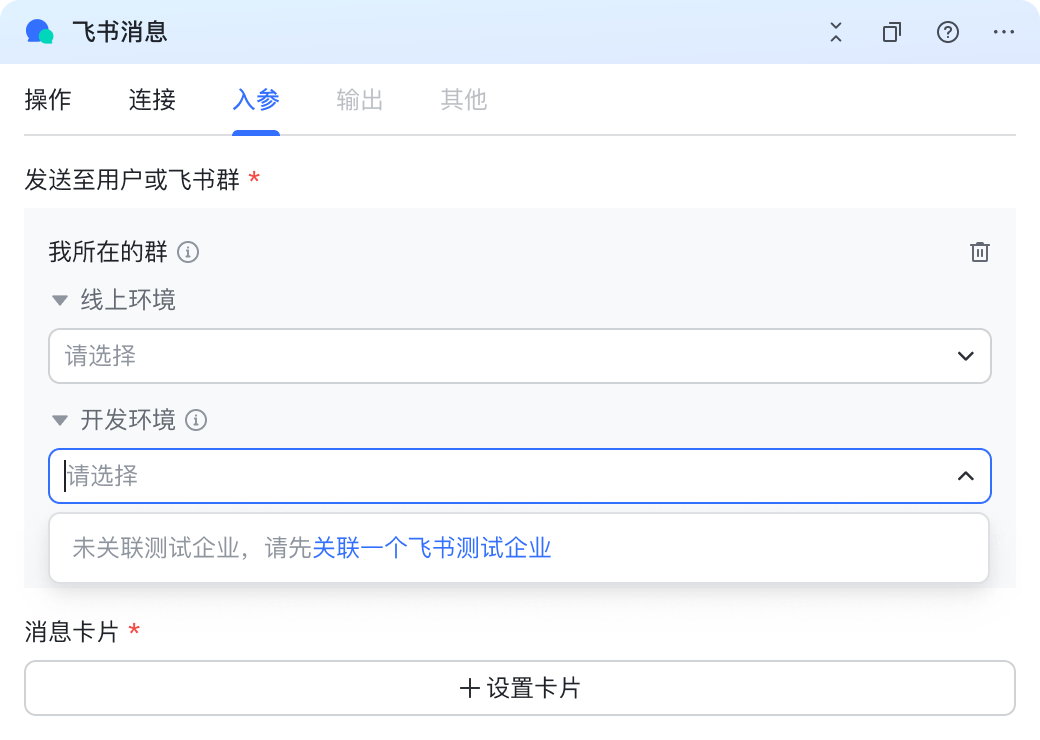1040x740 pixels.
Task: Collapse the panel with the double-chevron icon
Action: tap(836, 32)
